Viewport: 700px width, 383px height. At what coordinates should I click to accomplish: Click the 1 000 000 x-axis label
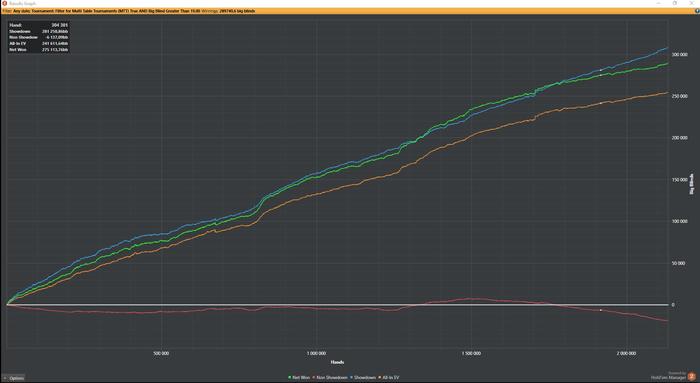[x=316, y=354]
